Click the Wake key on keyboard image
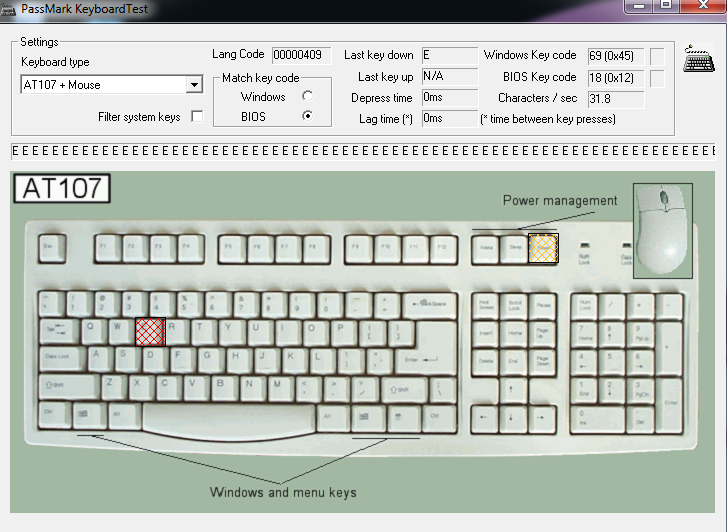Screen dimensions: 727x532 [x=486, y=250]
